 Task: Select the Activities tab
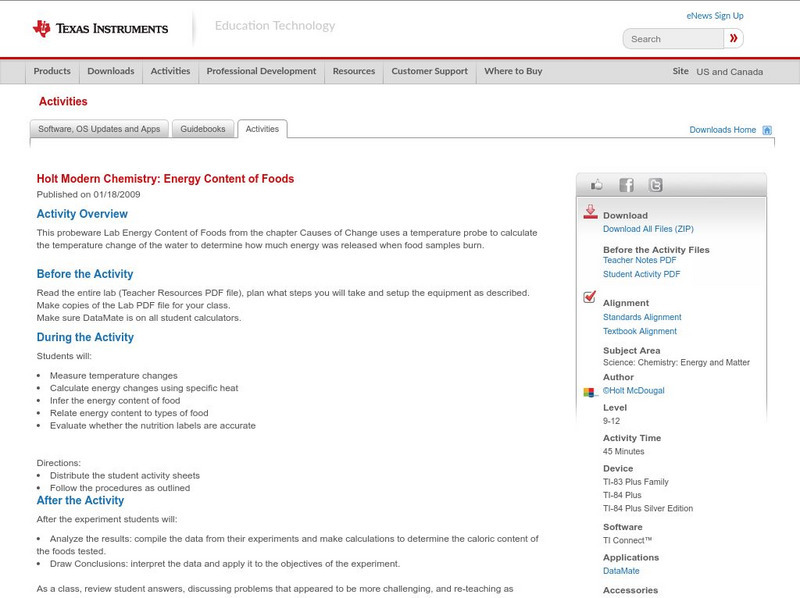click(x=262, y=129)
